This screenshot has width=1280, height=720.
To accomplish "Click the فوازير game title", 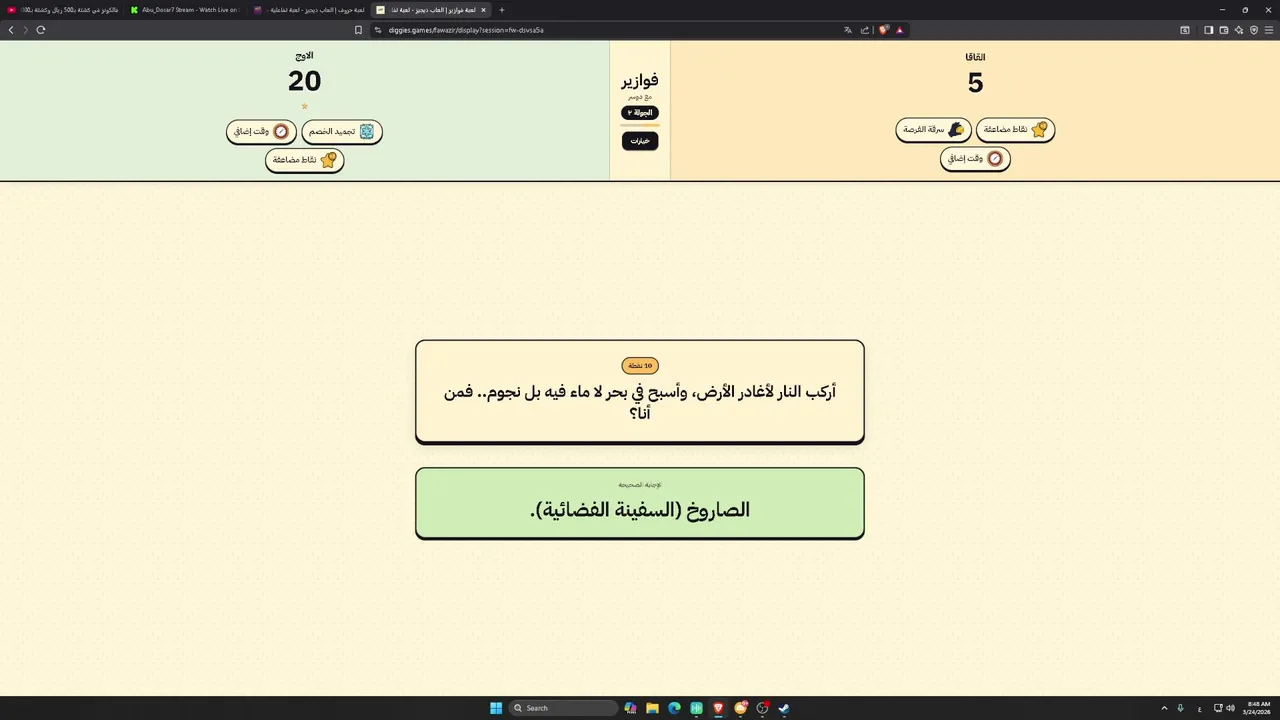I will click(640, 80).
